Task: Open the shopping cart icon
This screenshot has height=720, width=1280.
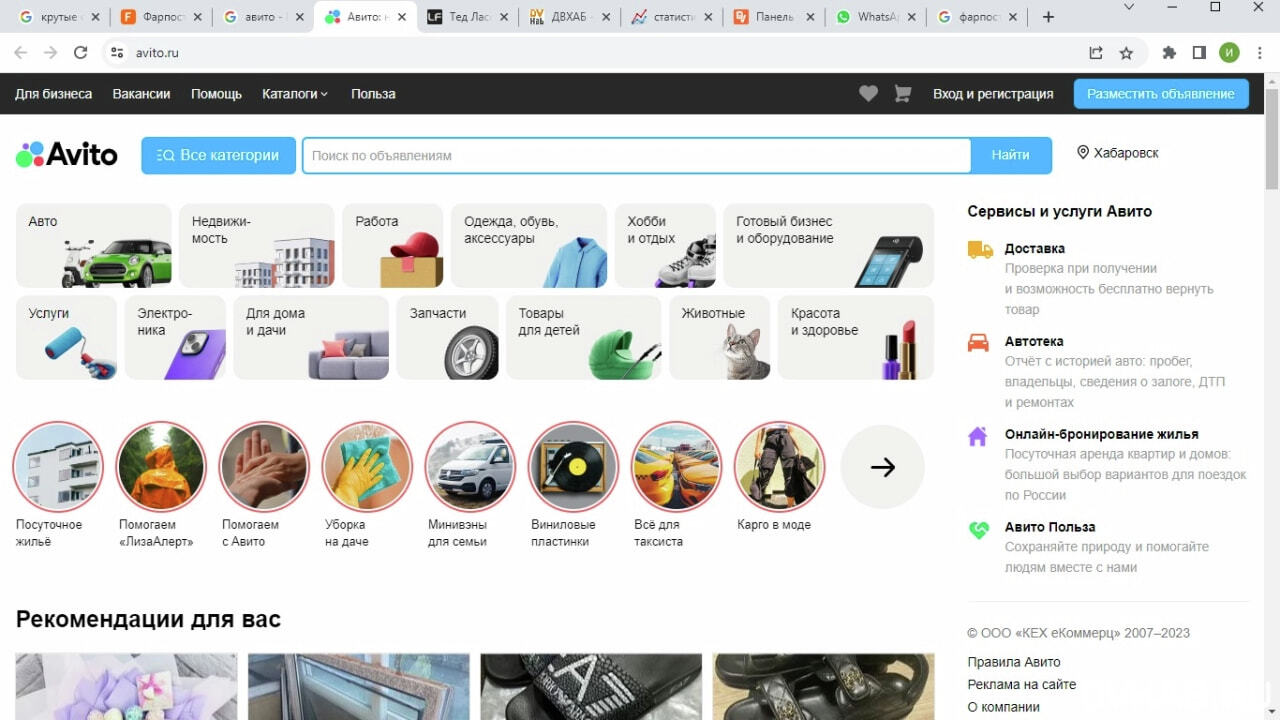Action: 902,93
